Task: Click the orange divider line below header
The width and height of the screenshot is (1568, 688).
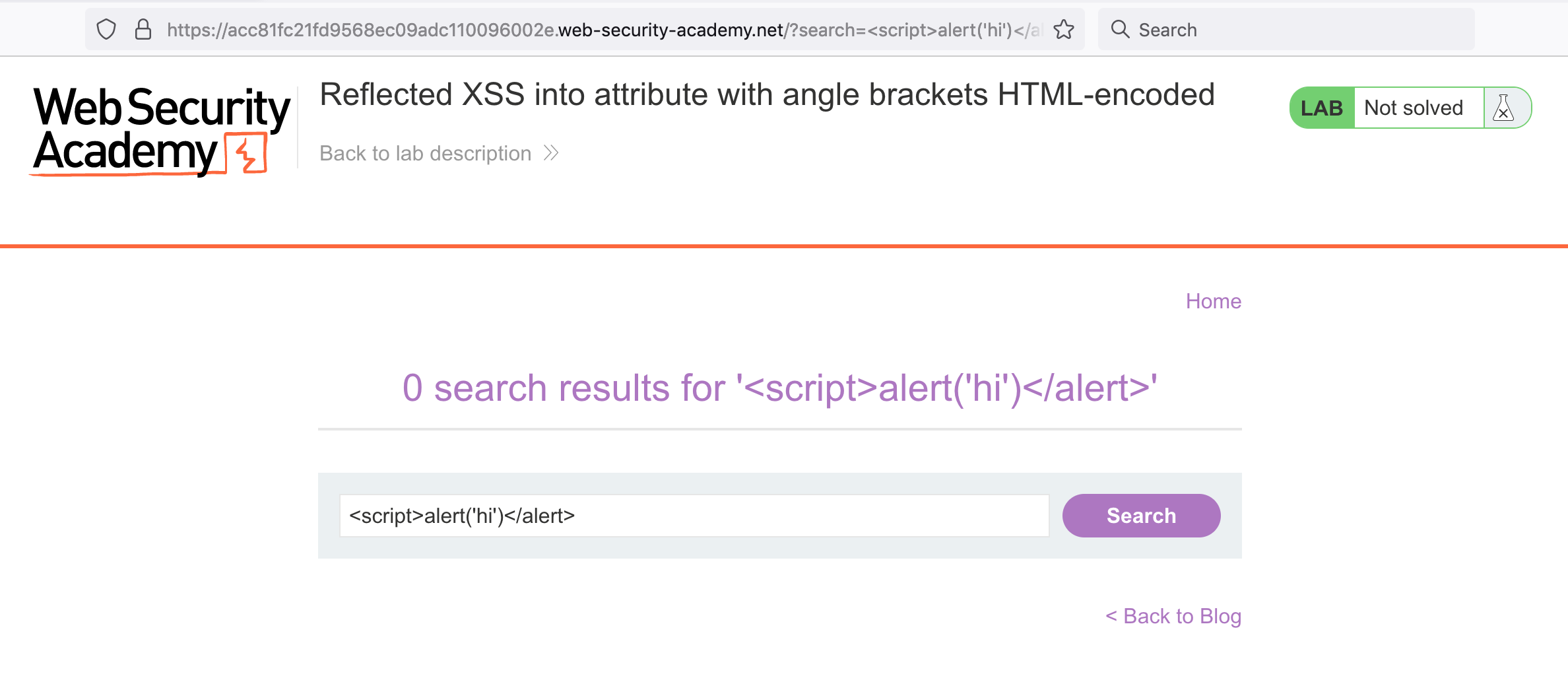Action: (784, 246)
